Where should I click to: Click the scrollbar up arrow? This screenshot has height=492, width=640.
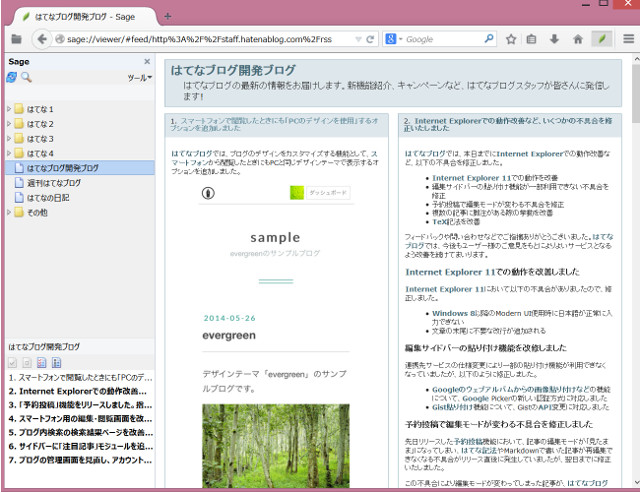click(x=636, y=59)
